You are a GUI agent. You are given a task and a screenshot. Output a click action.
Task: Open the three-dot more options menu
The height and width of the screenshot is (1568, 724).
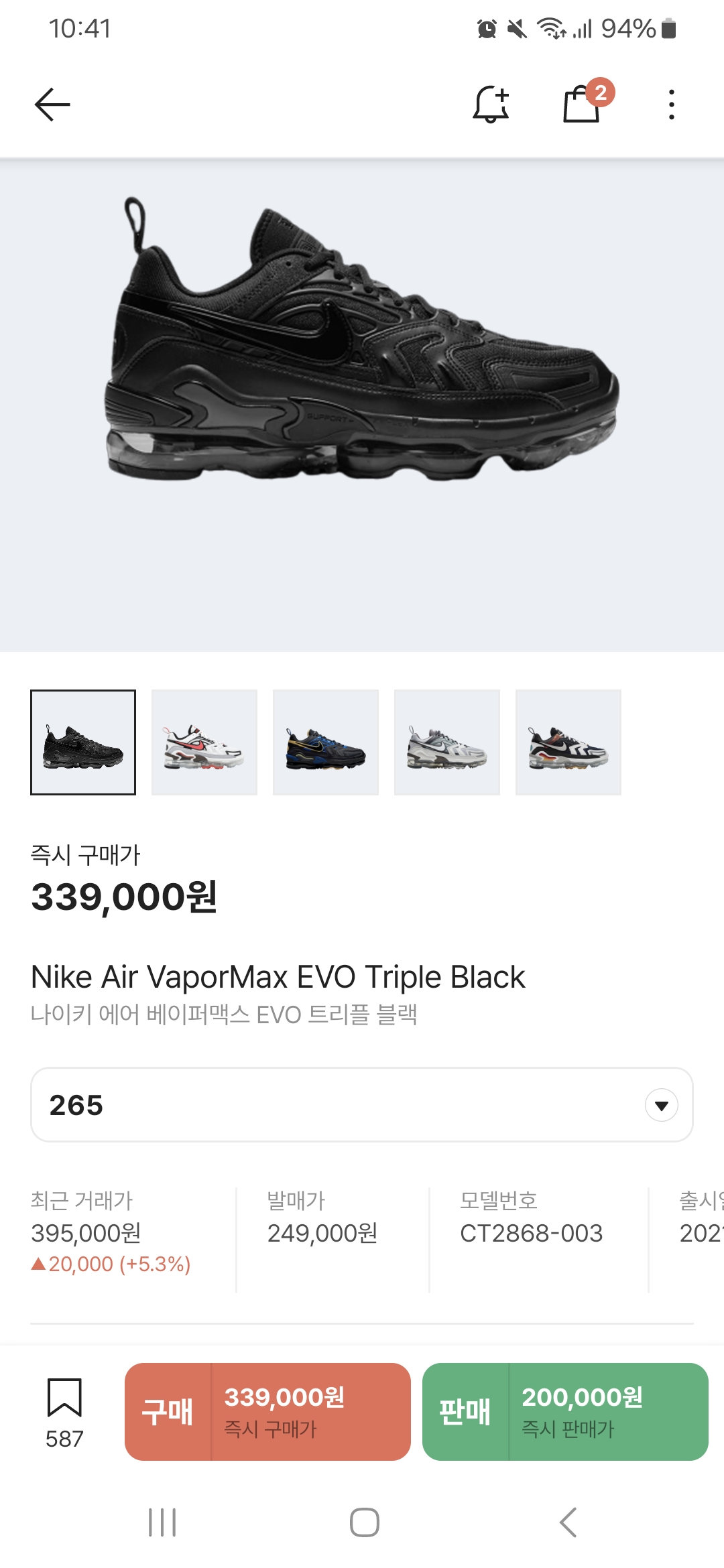click(x=671, y=105)
